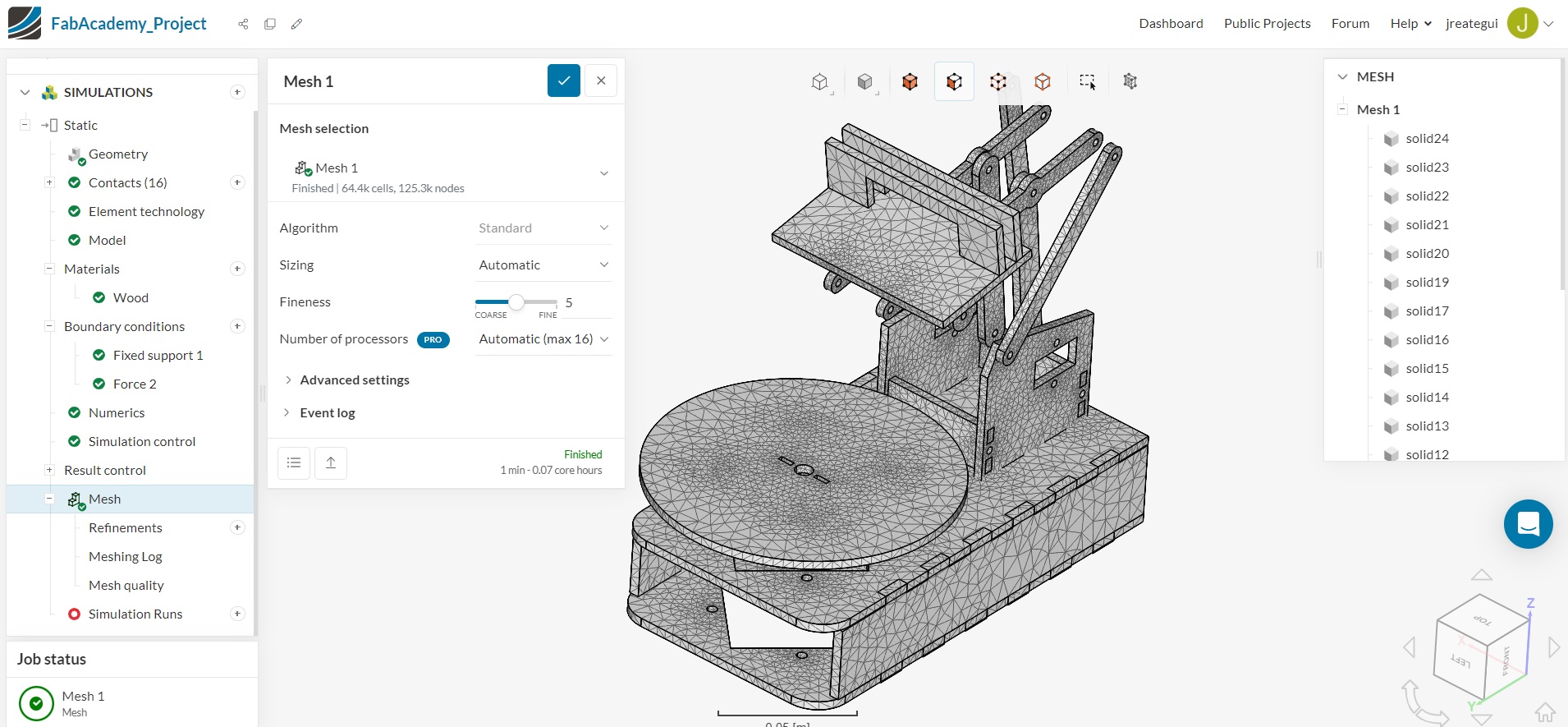The image size is (1568, 727).
Task: Activate node selection wireframe cube icon
Action: pos(998,81)
